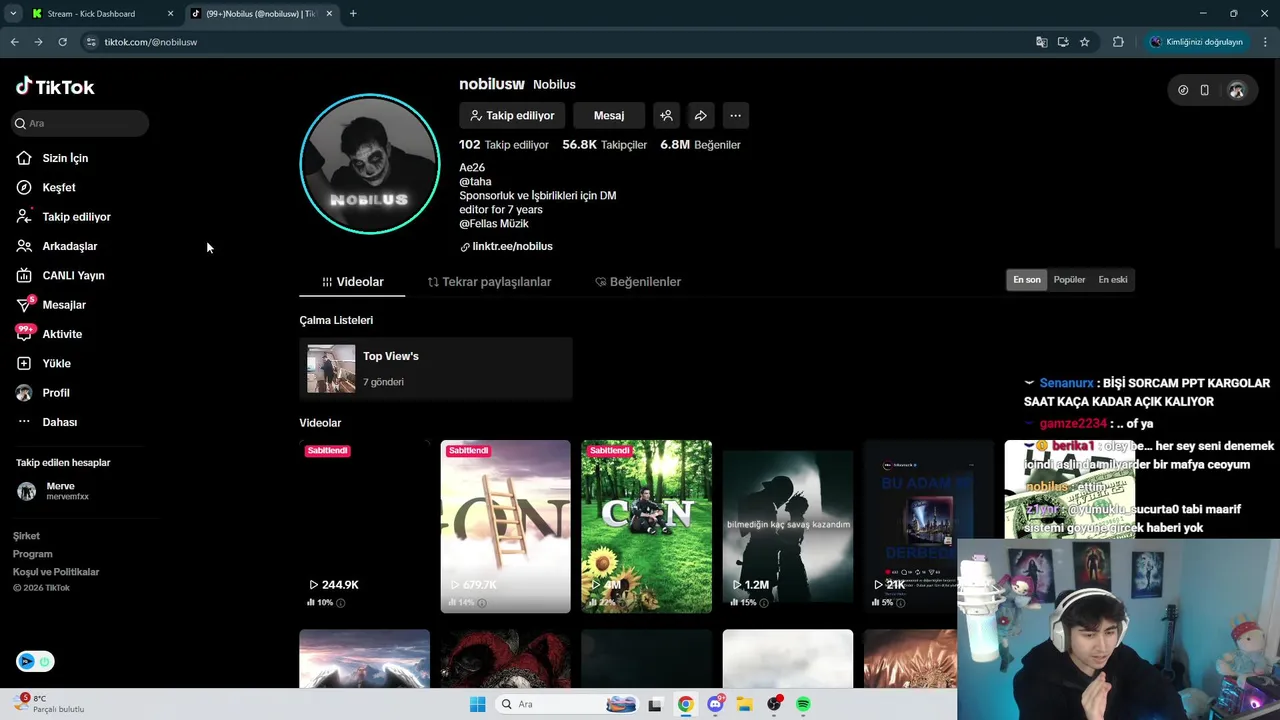Expand Koşul ve Politikalar footer section
The image size is (1280, 720).
56,572
